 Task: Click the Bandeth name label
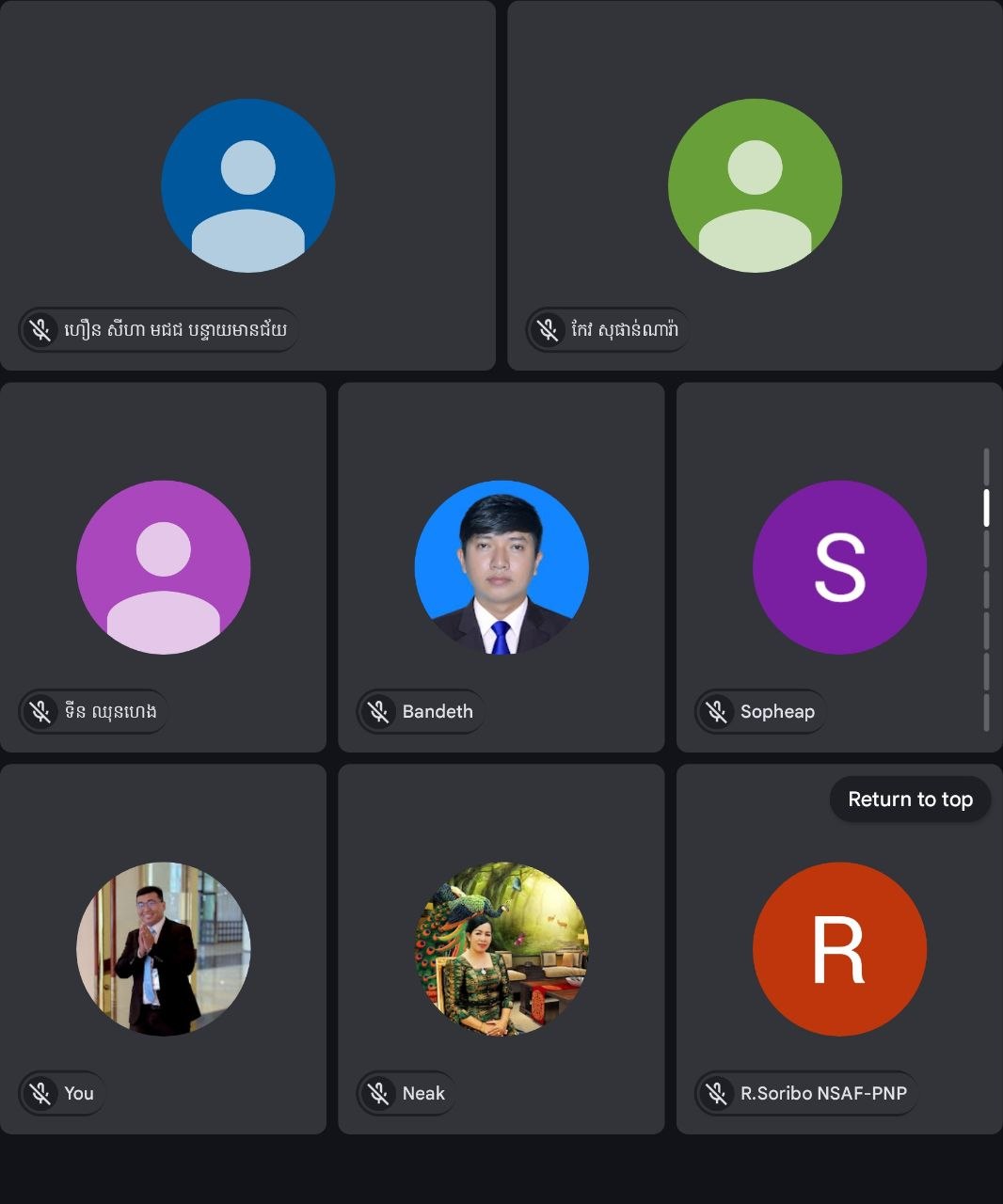438,711
